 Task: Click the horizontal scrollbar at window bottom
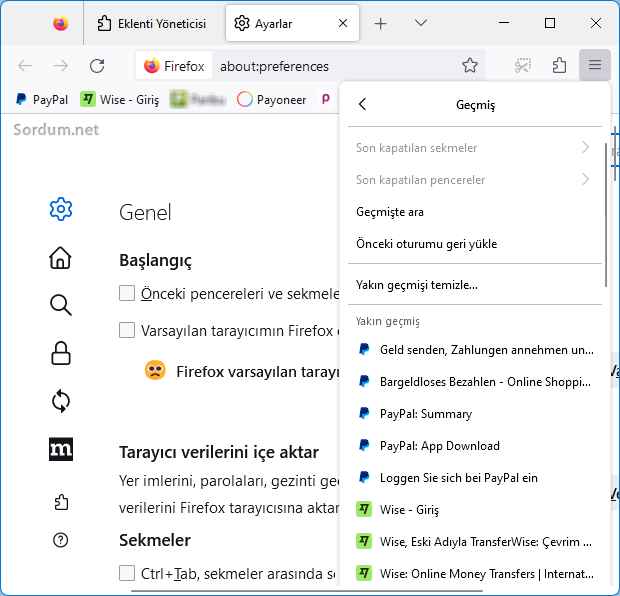coord(306,591)
